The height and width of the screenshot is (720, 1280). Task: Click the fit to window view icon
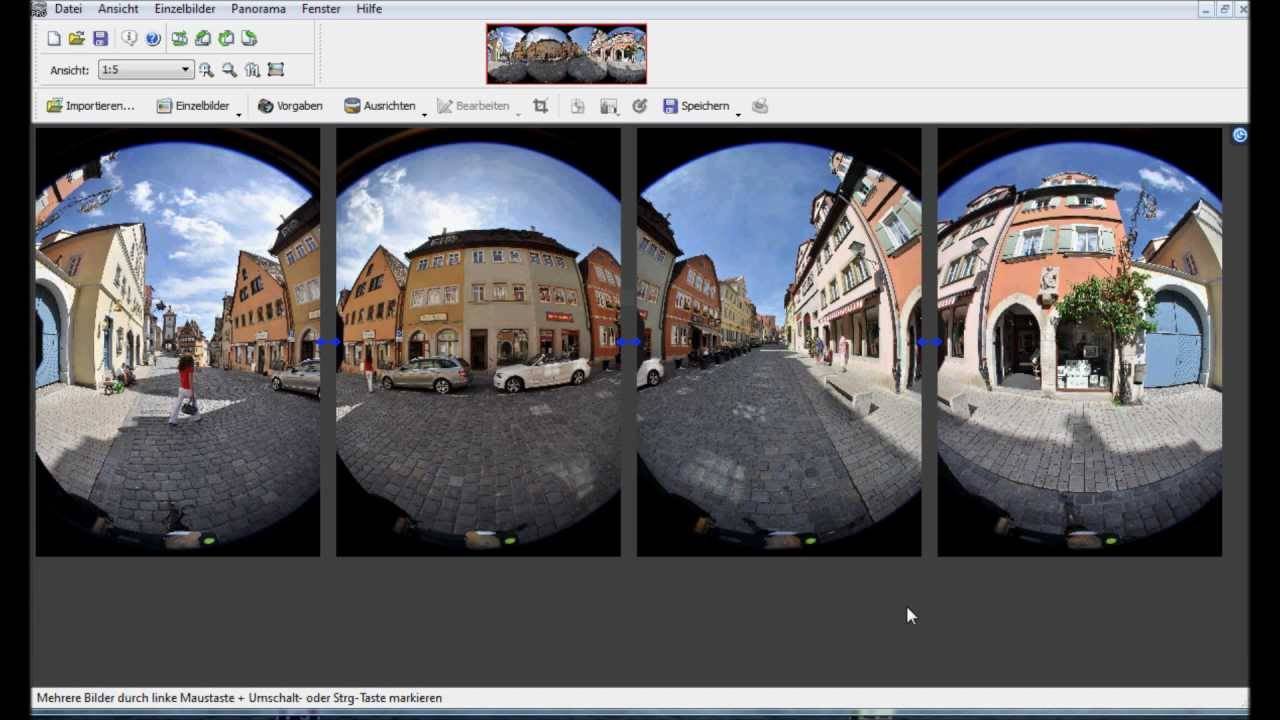coord(276,70)
